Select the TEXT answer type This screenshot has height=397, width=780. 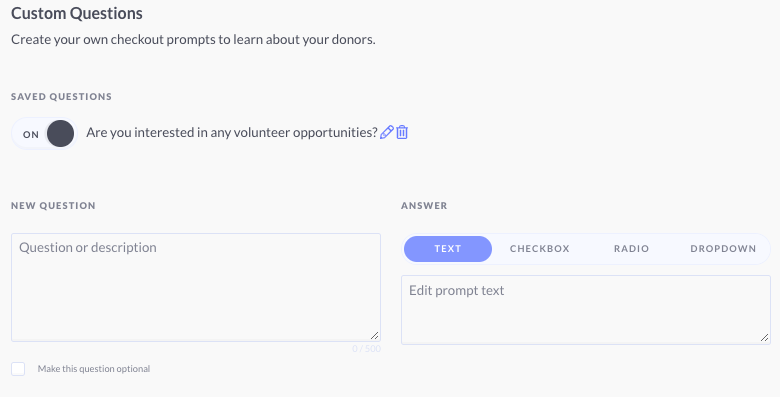(448, 249)
